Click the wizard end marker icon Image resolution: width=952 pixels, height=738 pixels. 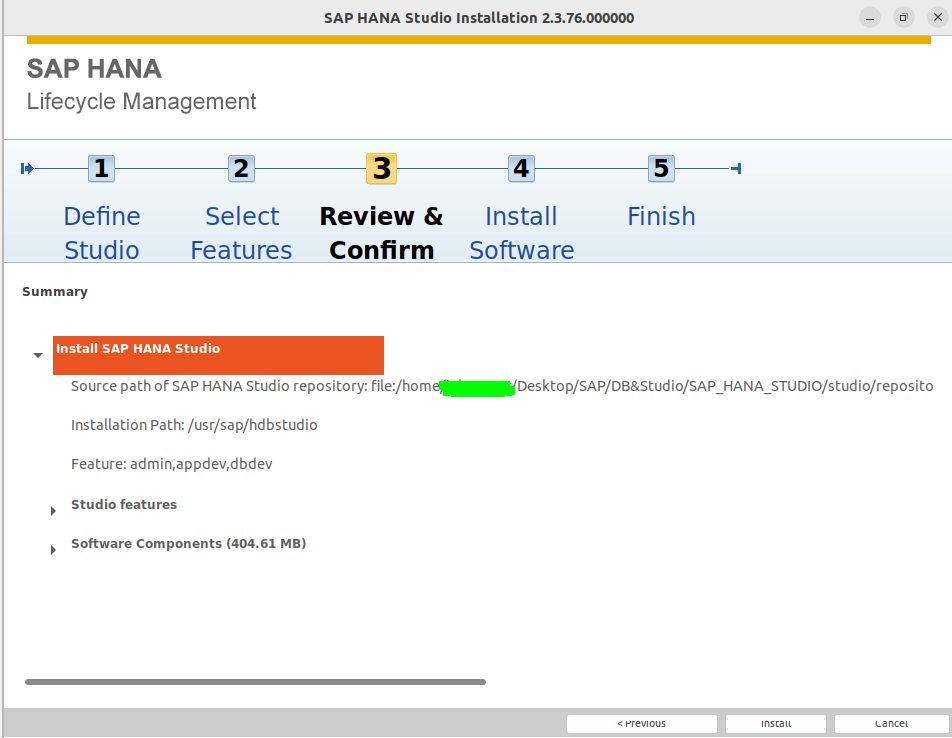(x=736, y=169)
